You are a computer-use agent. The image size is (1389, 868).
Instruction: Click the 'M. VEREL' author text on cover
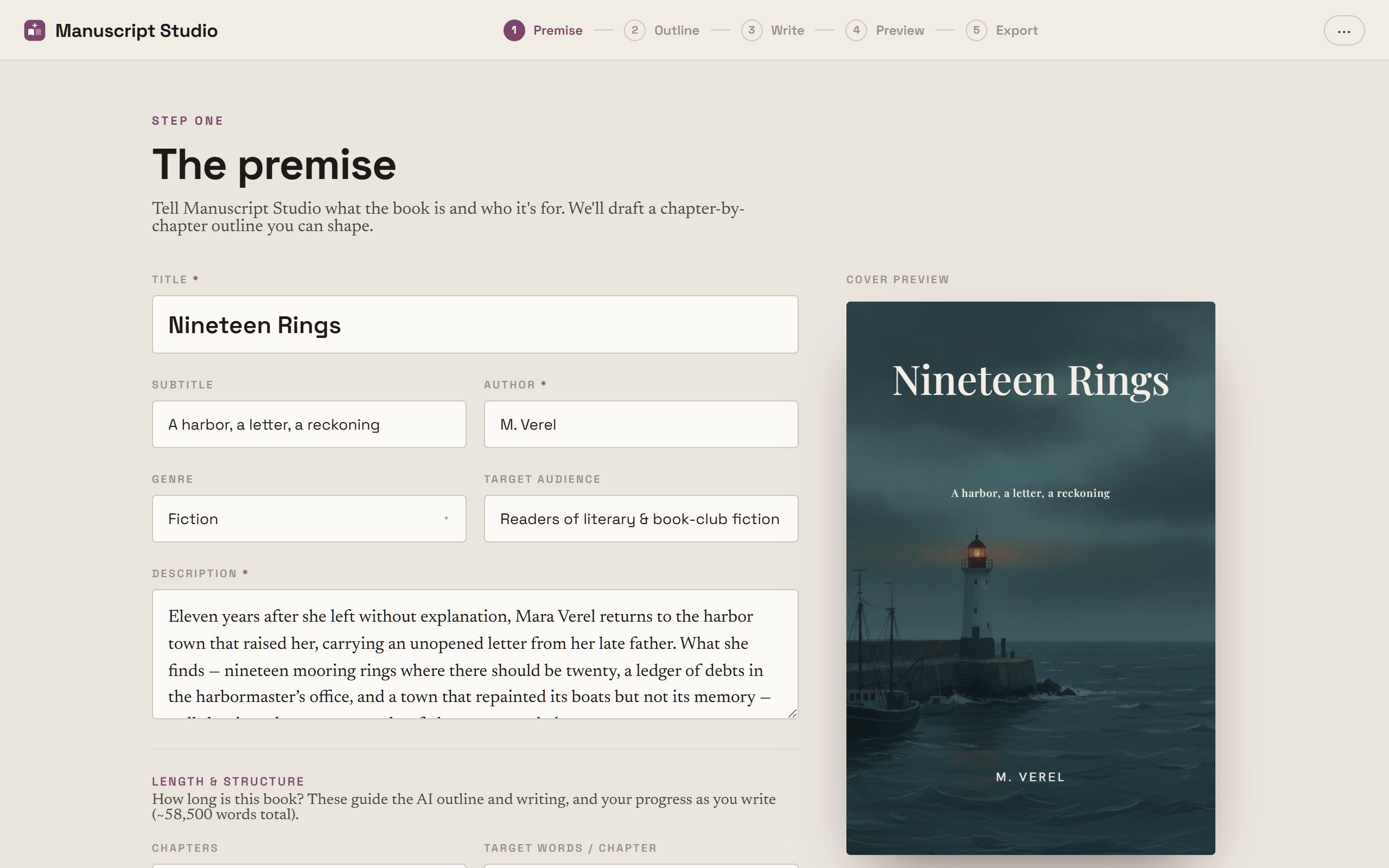click(x=1030, y=777)
